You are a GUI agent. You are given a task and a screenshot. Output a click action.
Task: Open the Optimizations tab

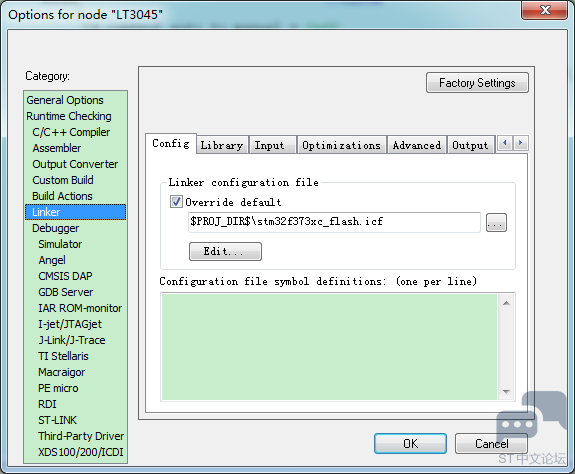(x=341, y=145)
